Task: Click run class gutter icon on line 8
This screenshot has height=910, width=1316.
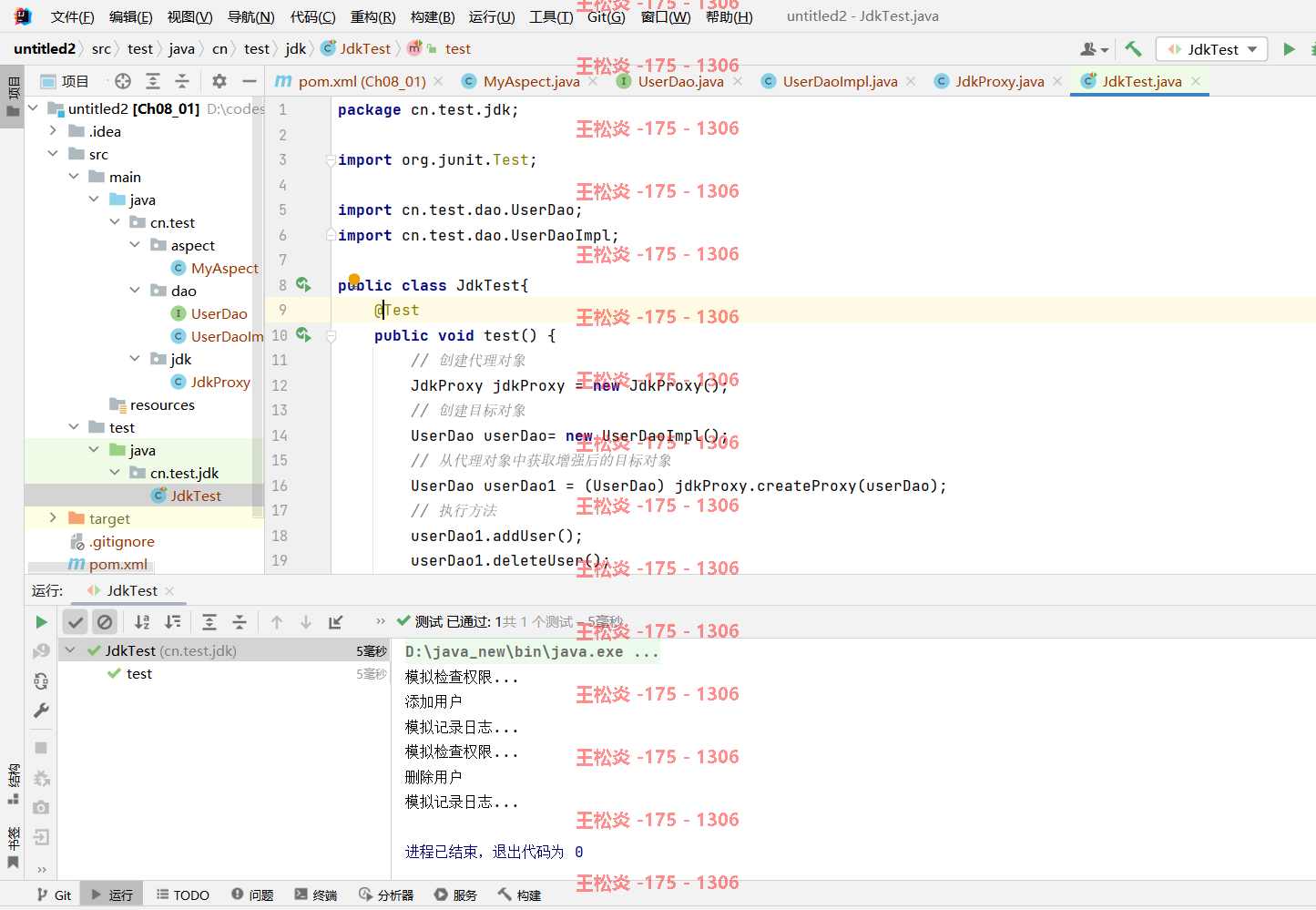Action: pos(303,285)
